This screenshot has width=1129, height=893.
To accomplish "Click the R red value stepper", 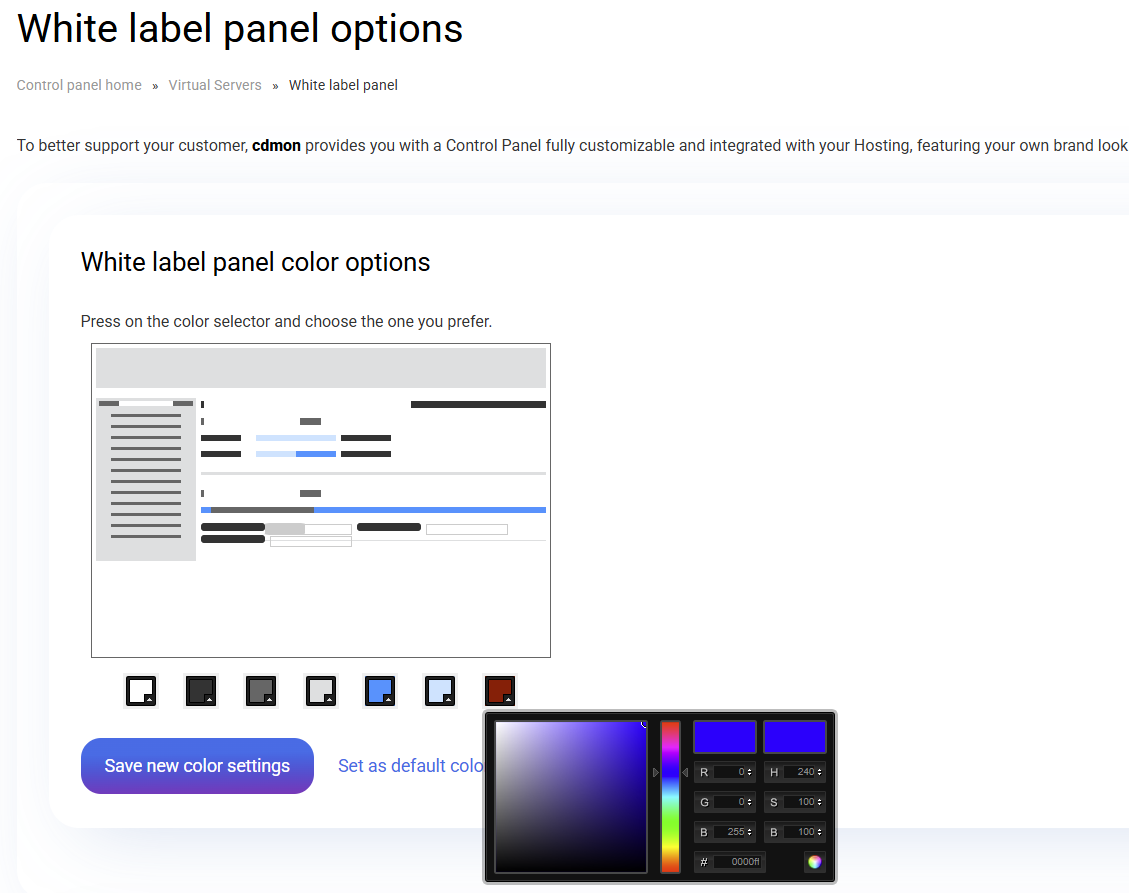I will point(750,772).
